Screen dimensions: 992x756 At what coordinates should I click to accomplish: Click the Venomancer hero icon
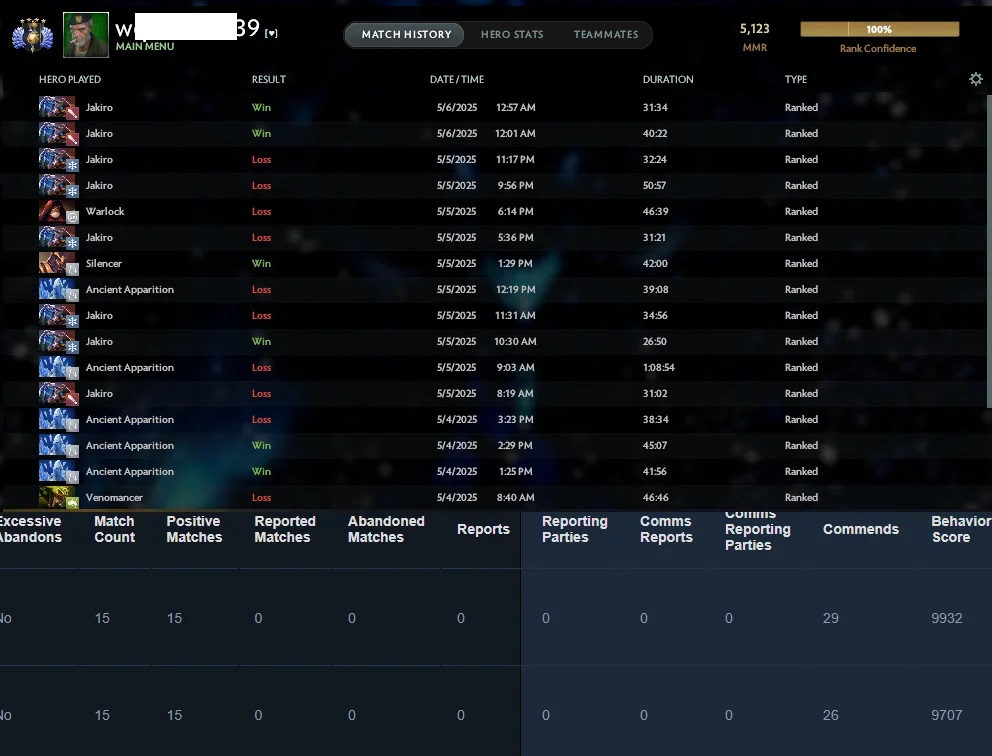pos(58,497)
